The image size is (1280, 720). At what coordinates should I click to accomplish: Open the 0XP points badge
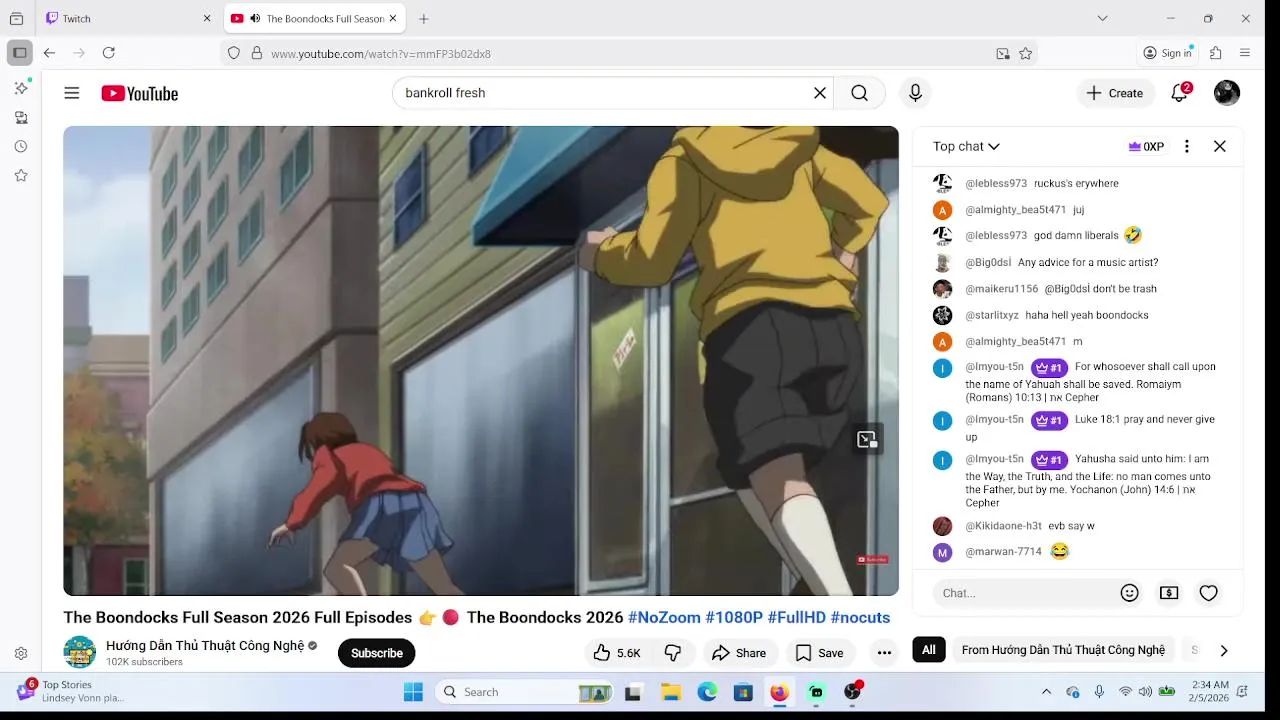(x=1146, y=146)
